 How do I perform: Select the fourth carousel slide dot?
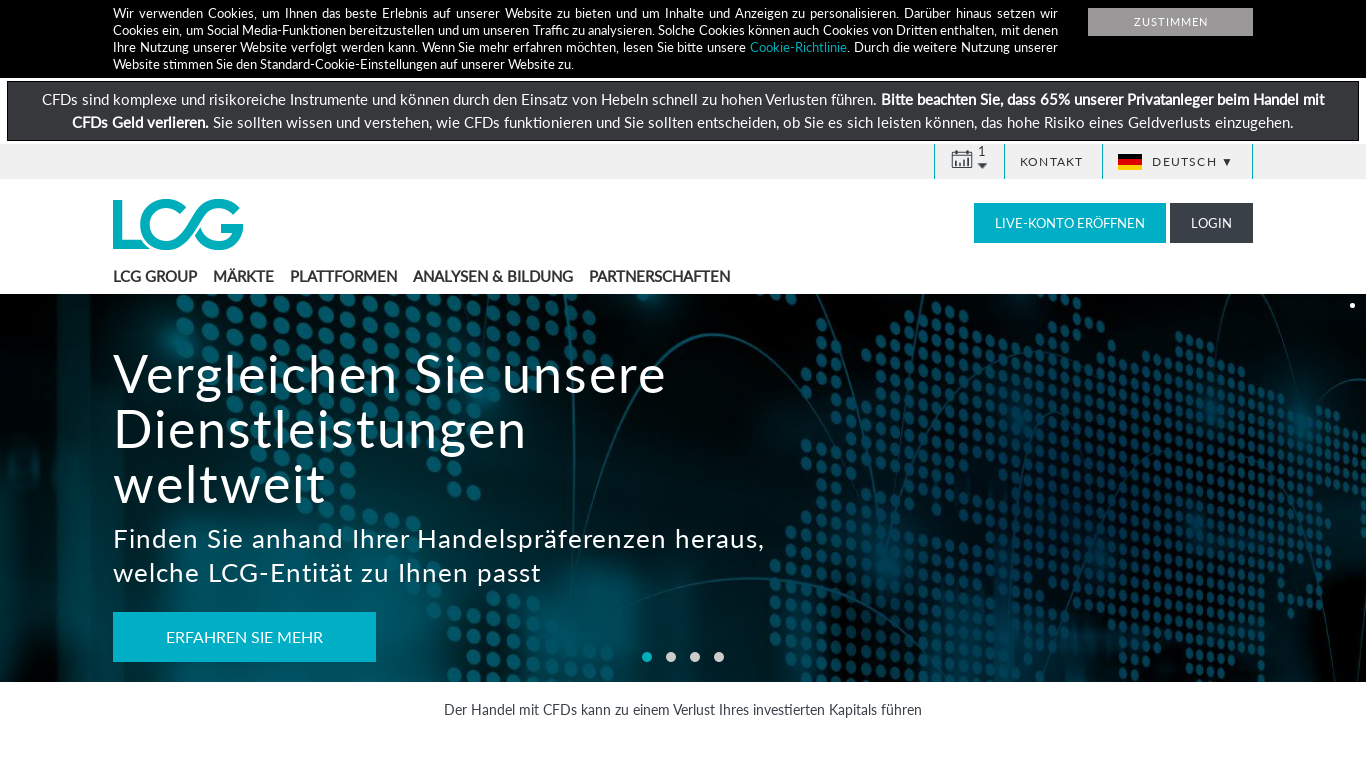[x=719, y=657]
